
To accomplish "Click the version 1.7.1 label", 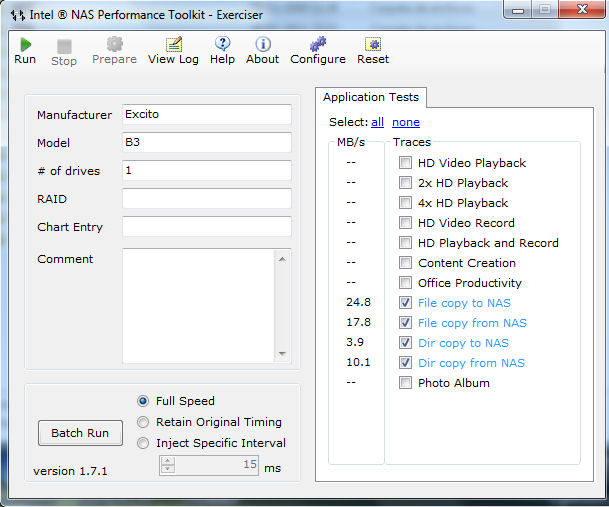I will pos(70,471).
